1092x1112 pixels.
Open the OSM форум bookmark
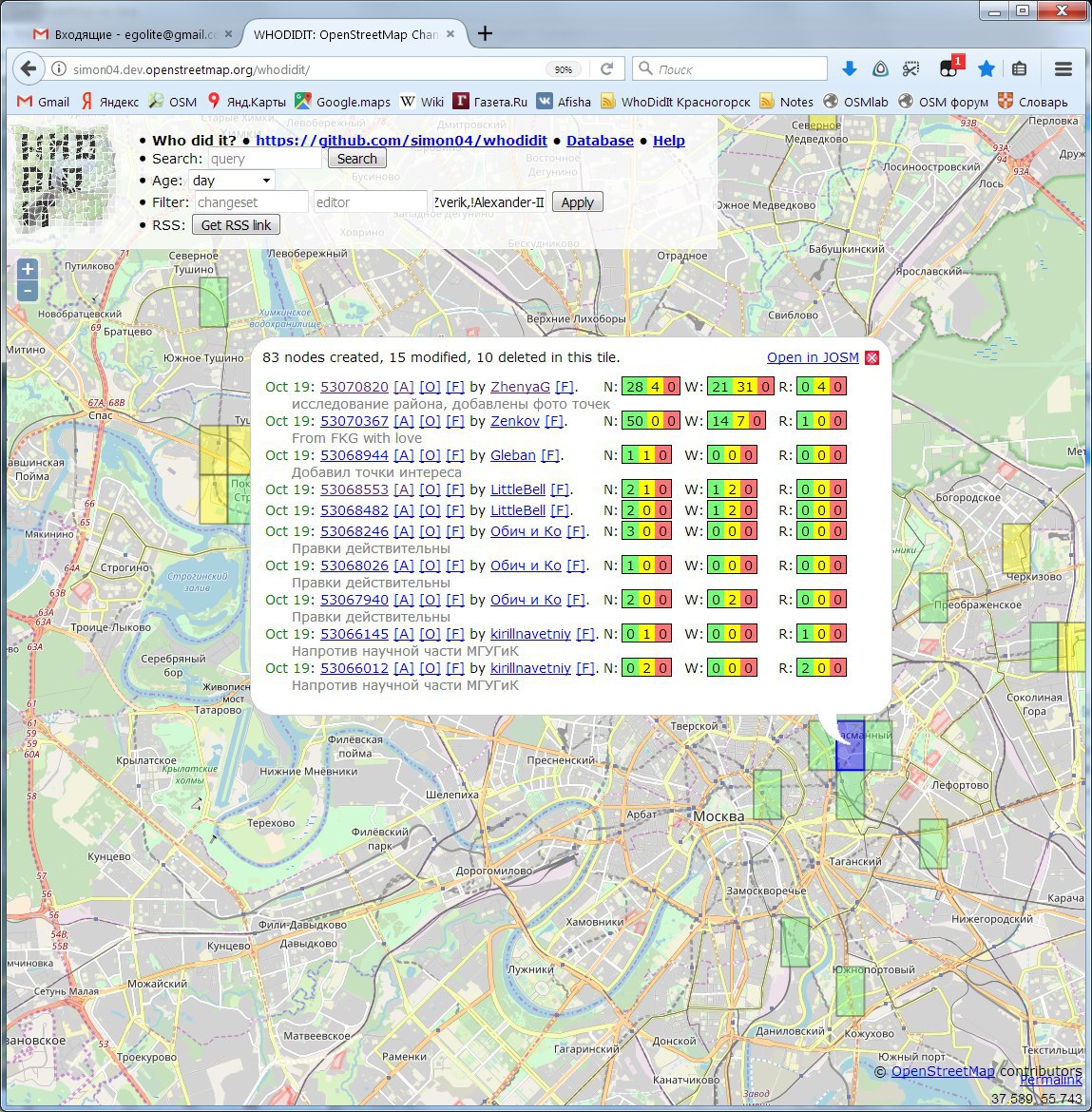coord(943,102)
